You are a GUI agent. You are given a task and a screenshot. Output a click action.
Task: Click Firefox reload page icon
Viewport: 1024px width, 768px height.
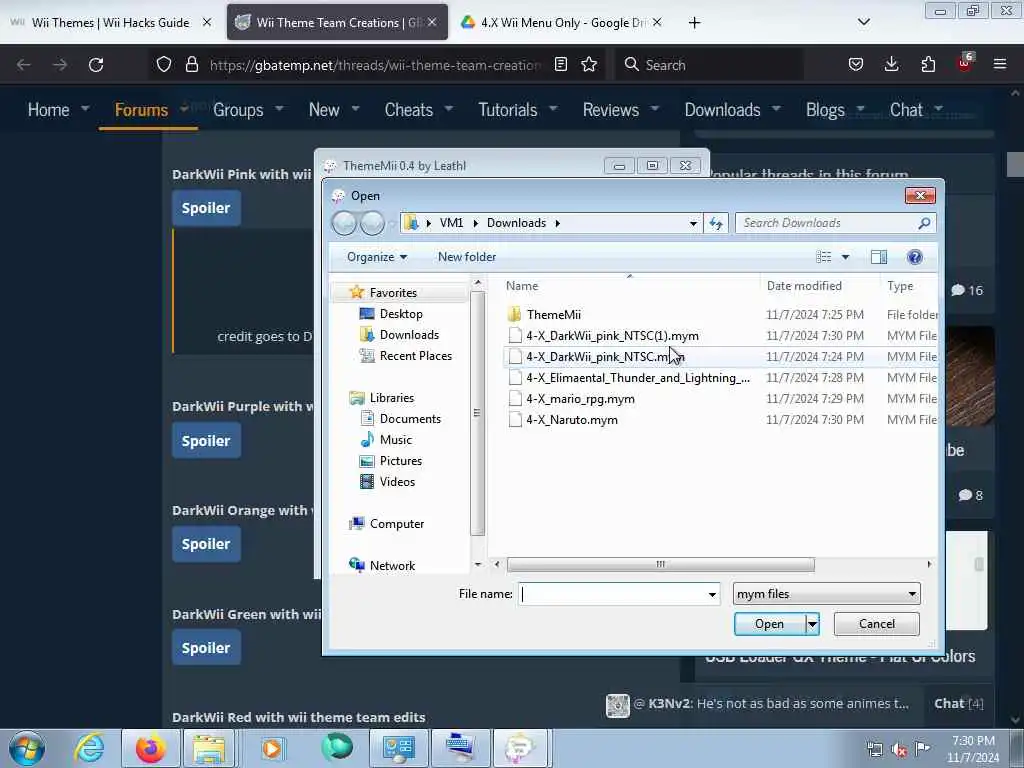coord(96,65)
